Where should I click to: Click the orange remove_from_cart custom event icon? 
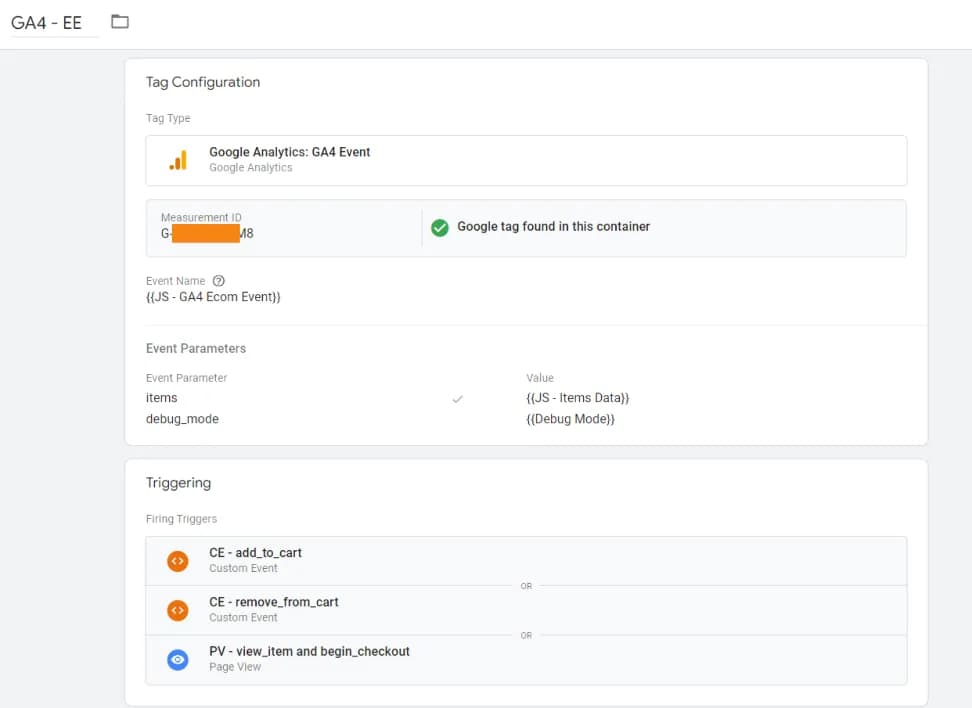(x=178, y=611)
